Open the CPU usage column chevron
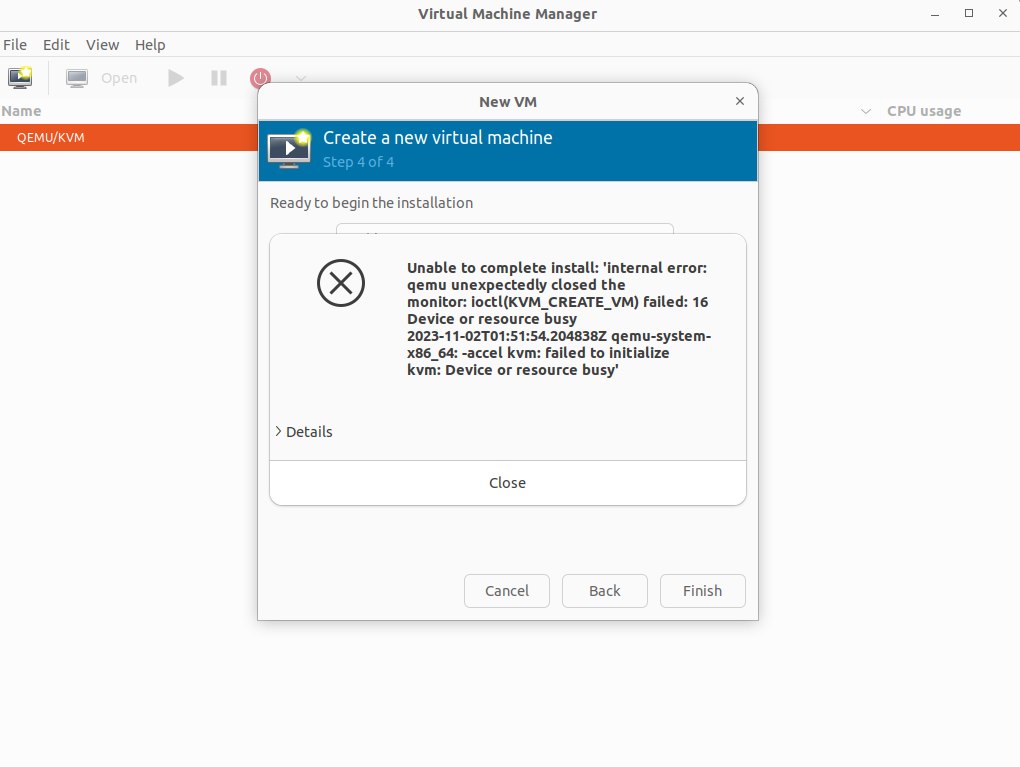 click(x=865, y=111)
